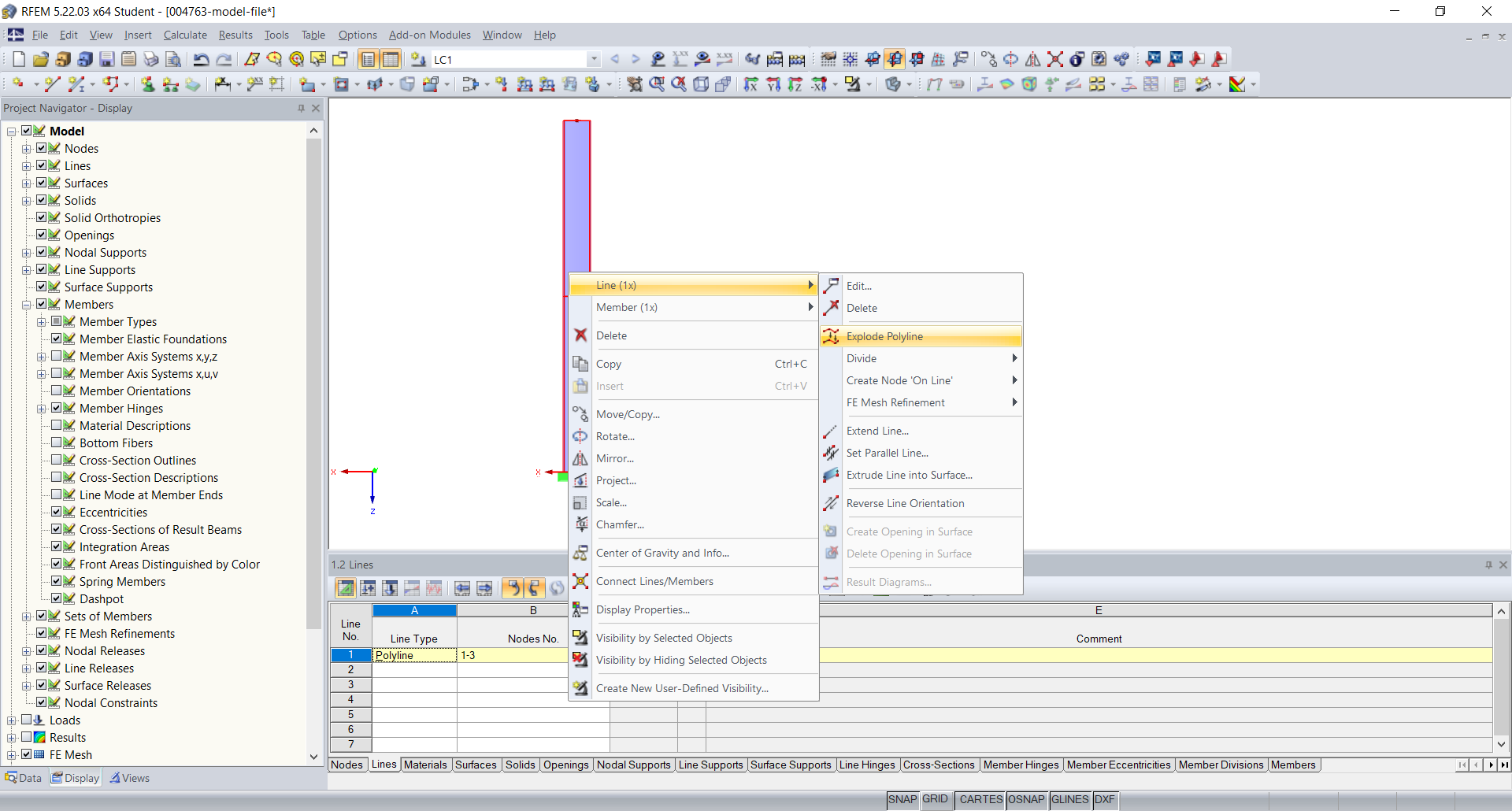Redo the last undone action
This screenshot has width=1512, height=811.
224,59
